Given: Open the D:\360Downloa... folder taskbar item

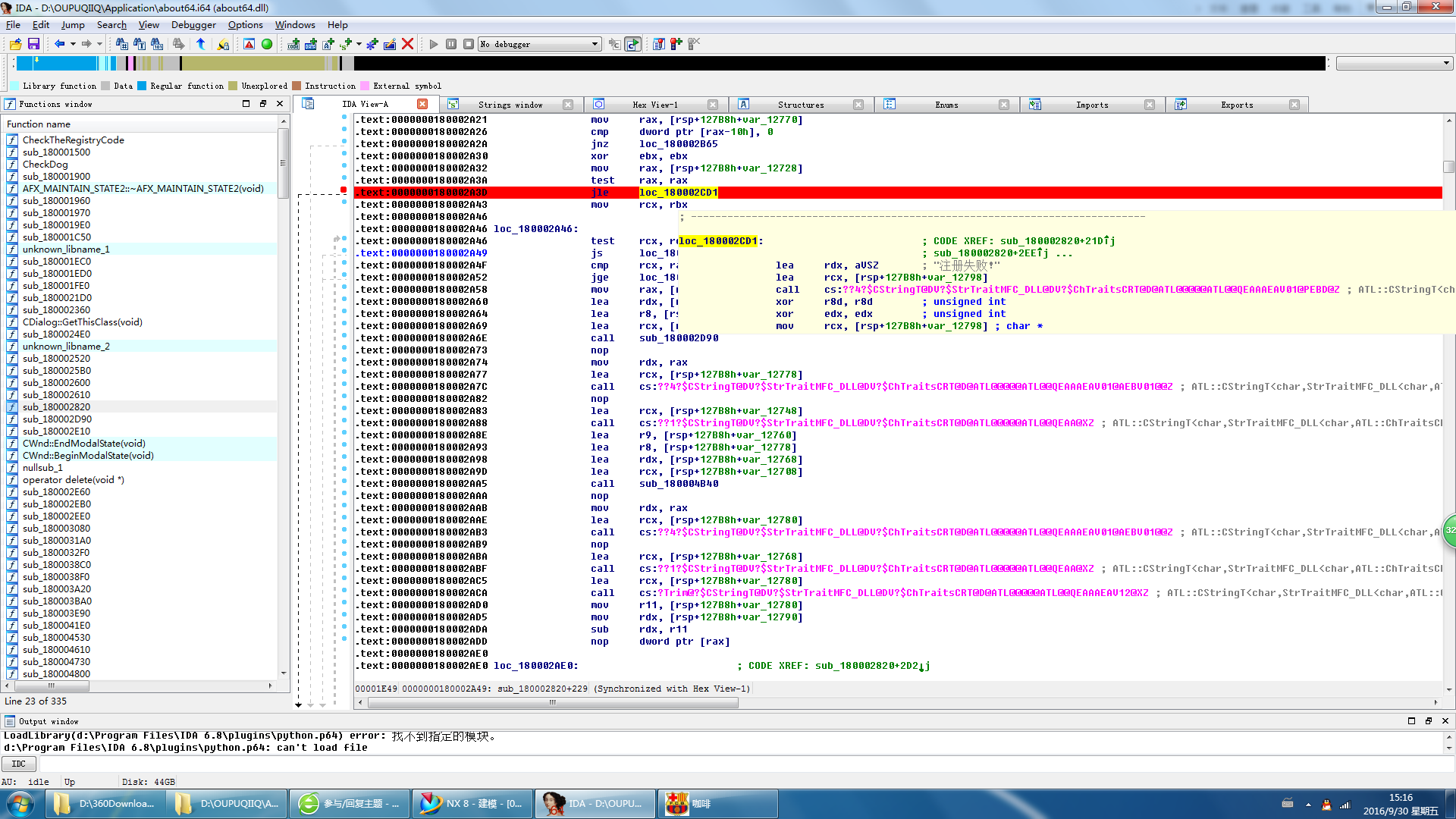Looking at the screenshot, I should click(105, 804).
